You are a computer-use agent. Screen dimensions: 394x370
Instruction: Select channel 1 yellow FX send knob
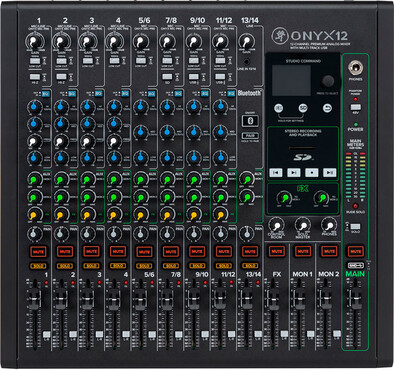click(34, 215)
